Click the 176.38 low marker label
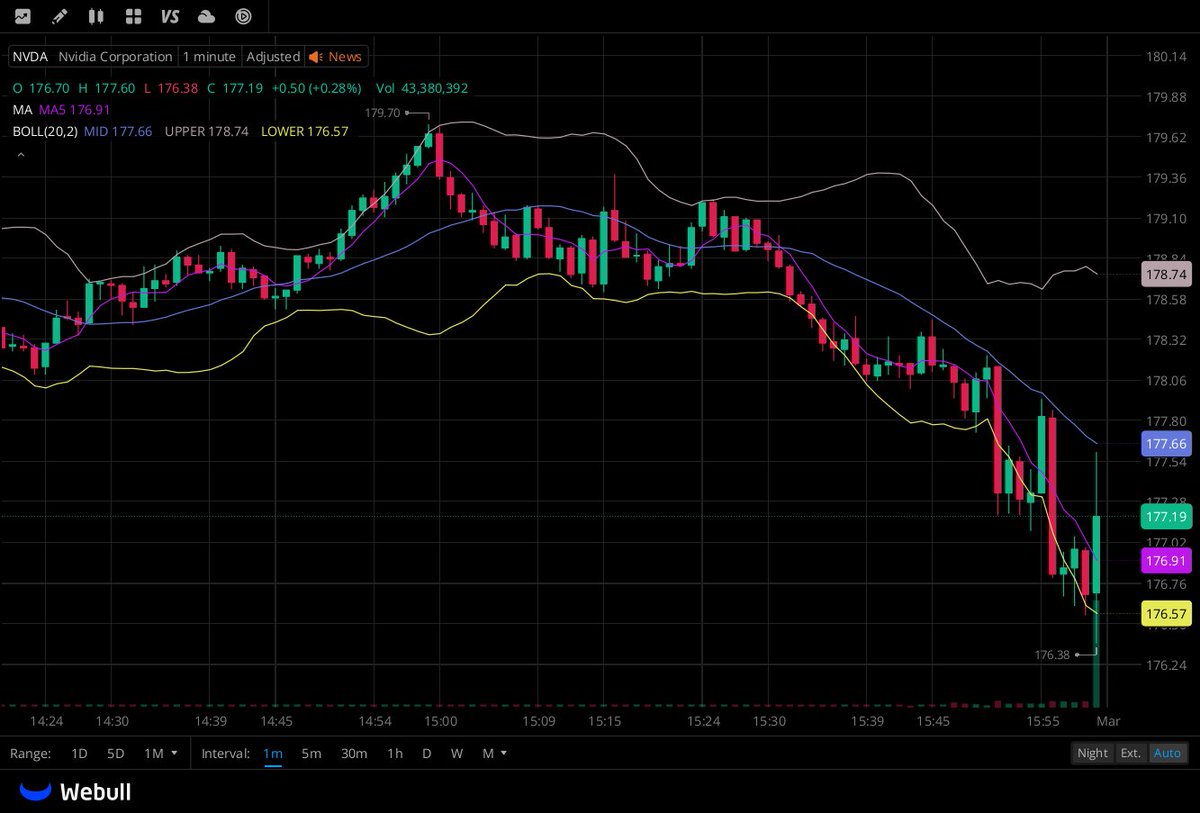Screen dimensions: 1200x813 tap(1052, 655)
